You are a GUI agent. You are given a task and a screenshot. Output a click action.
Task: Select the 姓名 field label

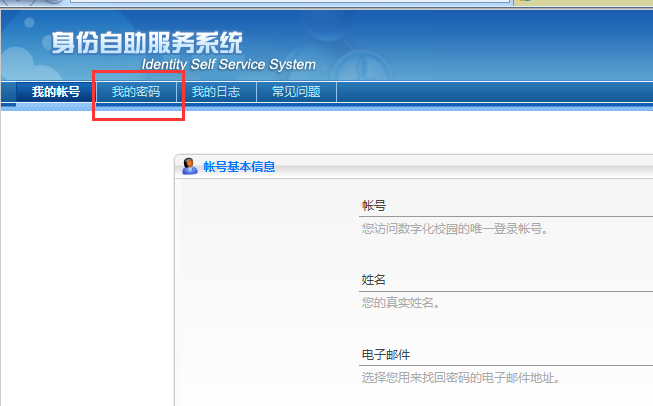coord(373,280)
